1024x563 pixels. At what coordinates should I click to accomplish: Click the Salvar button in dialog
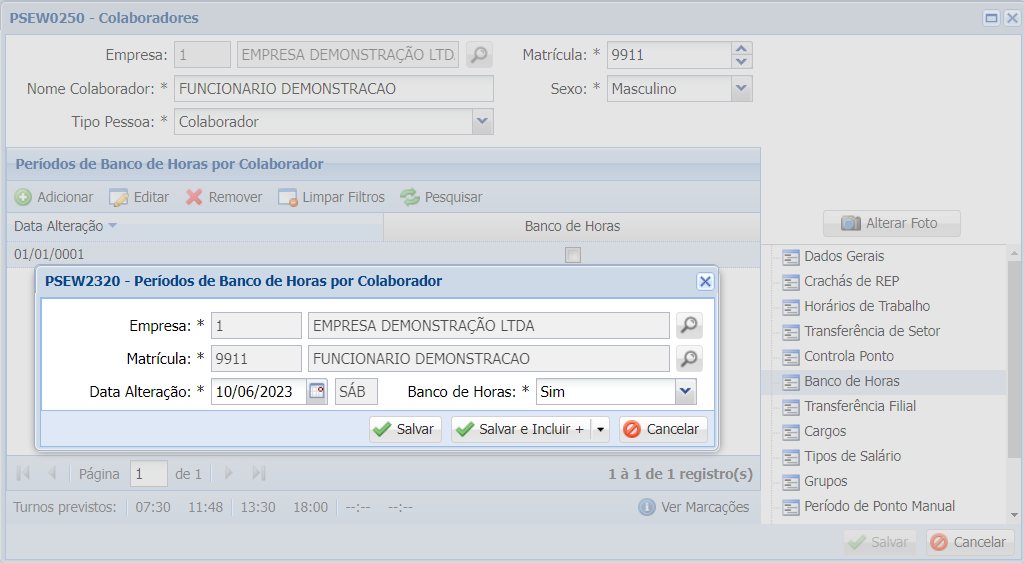click(405, 429)
